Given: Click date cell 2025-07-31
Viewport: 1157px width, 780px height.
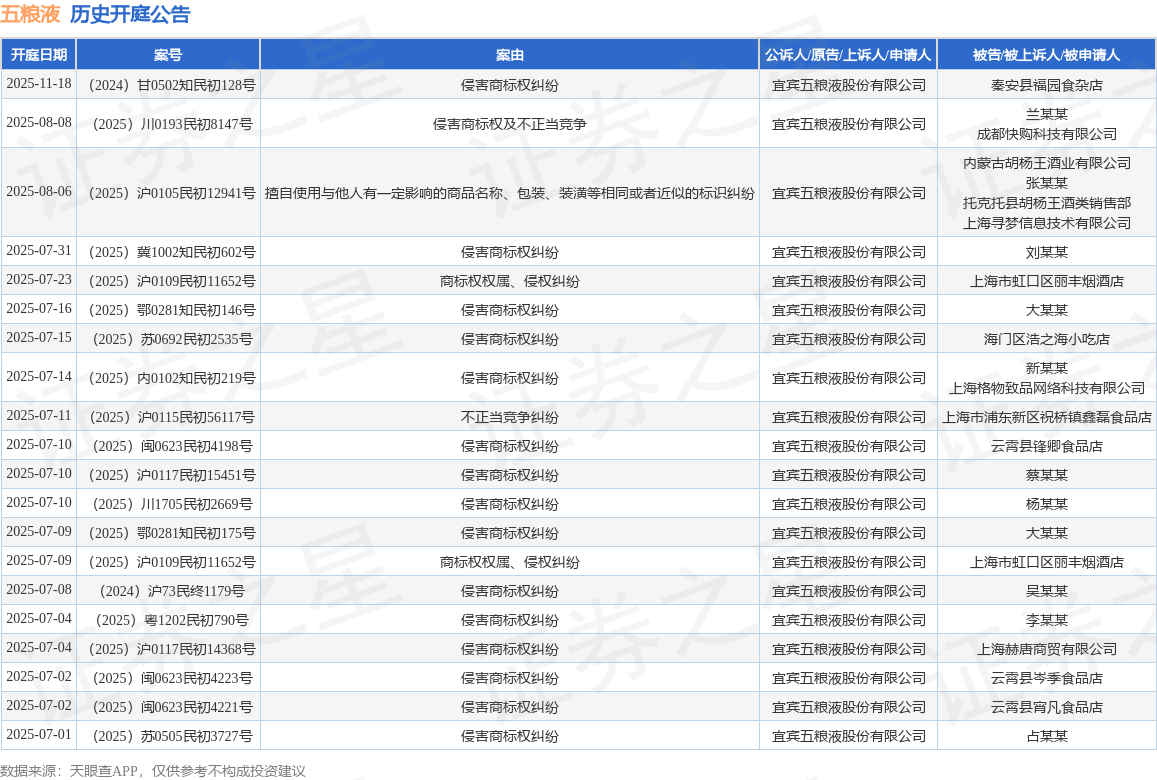Looking at the screenshot, I should point(39,250).
